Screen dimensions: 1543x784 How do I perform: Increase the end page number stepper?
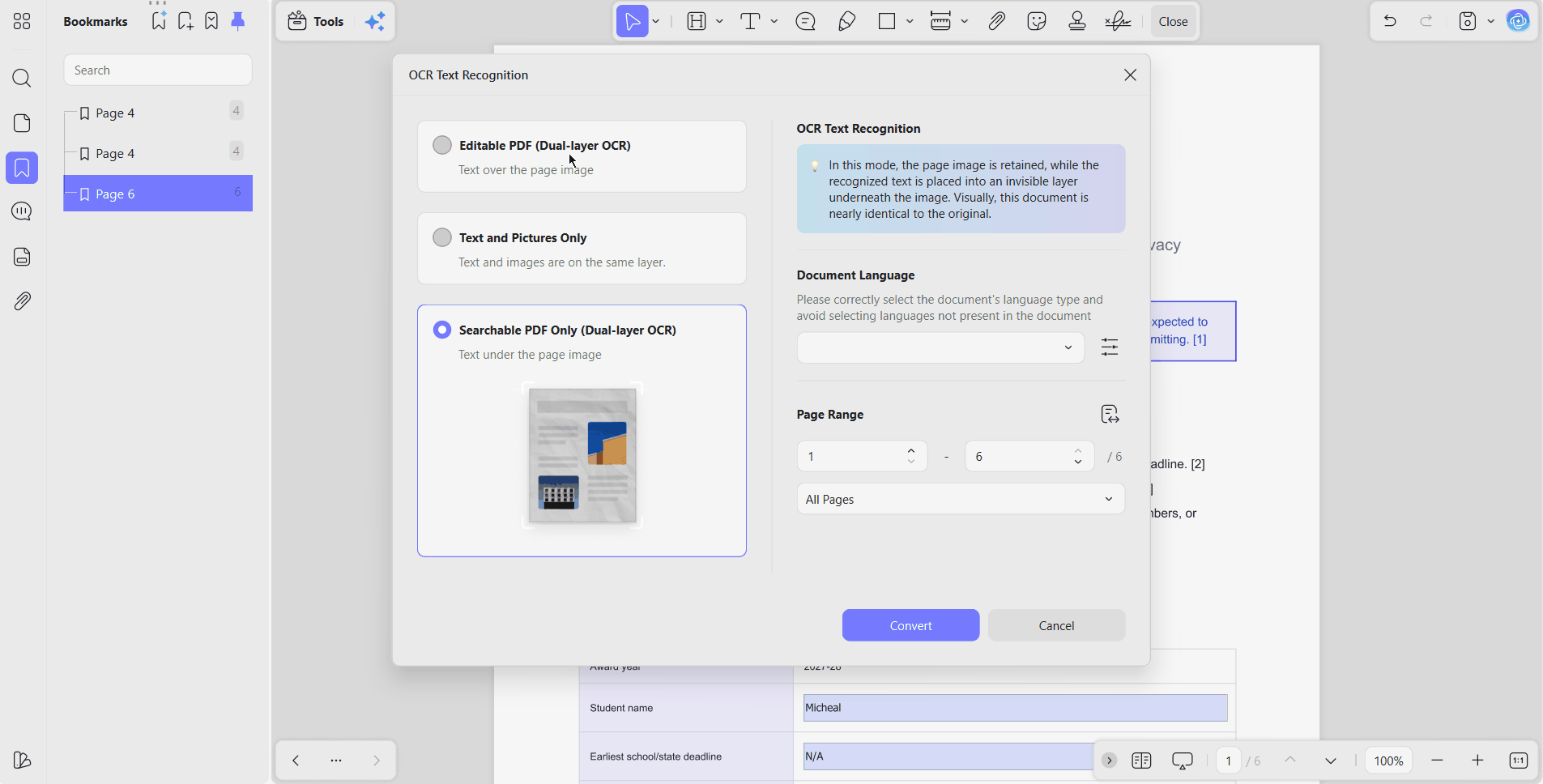1078,450
